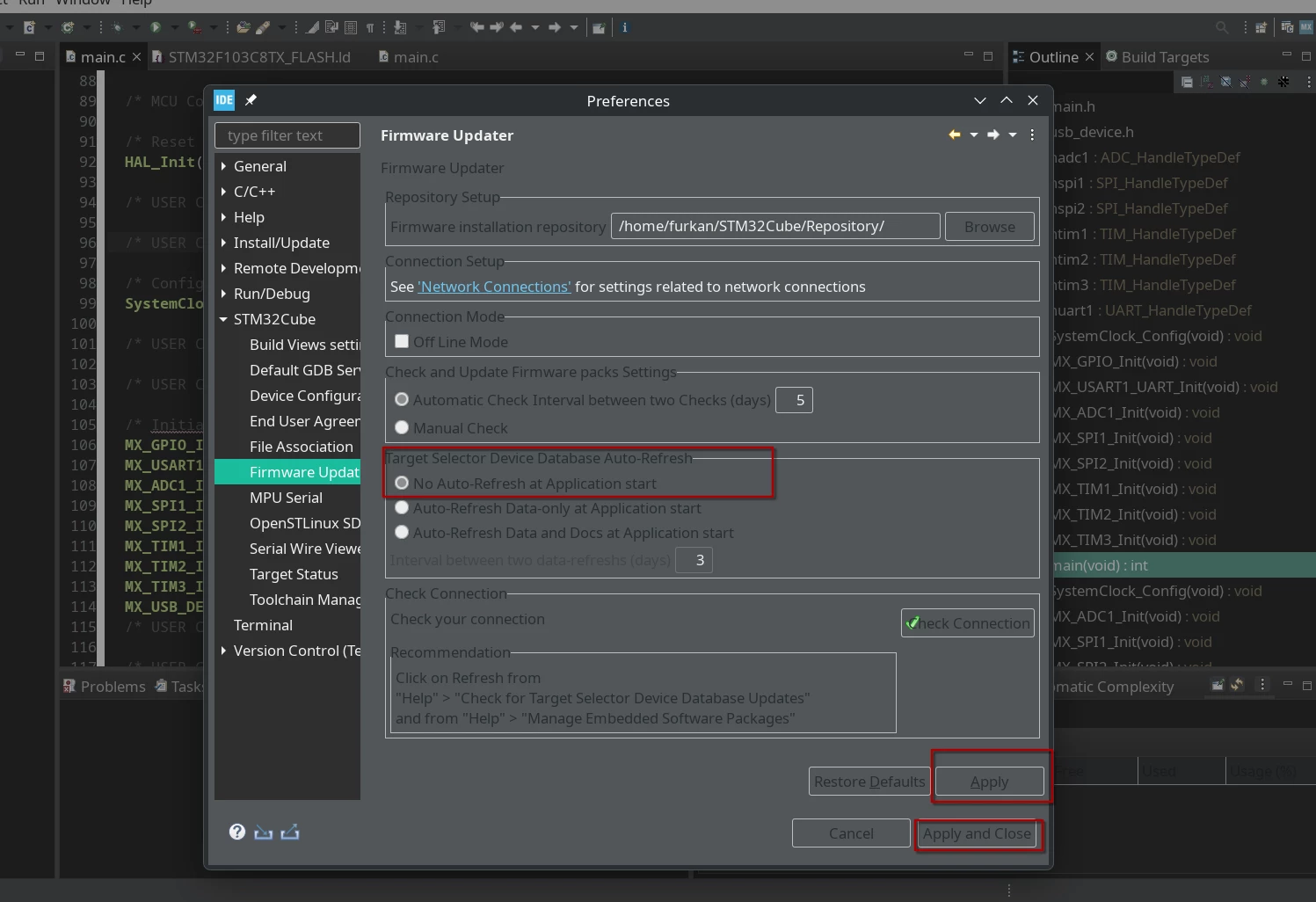This screenshot has width=1316, height=902.
Task: Click Hide Fields icon in Outline toolbar
Action: (x=1225, y=82)
